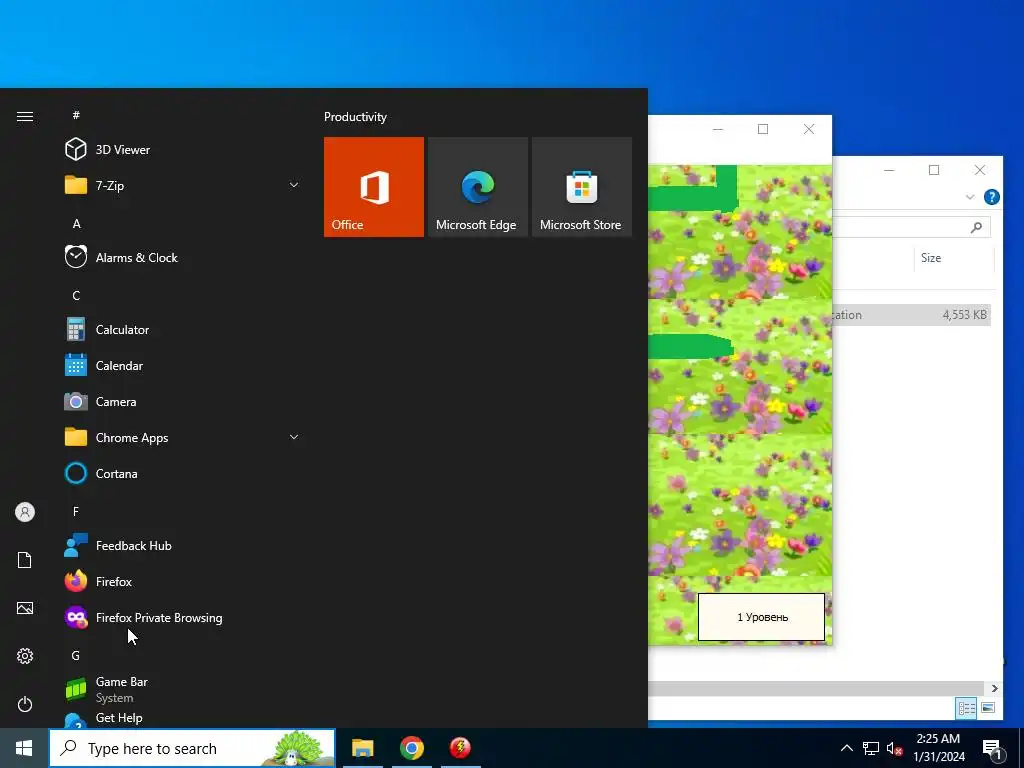Open Documents from the Start sidebar

point(25,560)
